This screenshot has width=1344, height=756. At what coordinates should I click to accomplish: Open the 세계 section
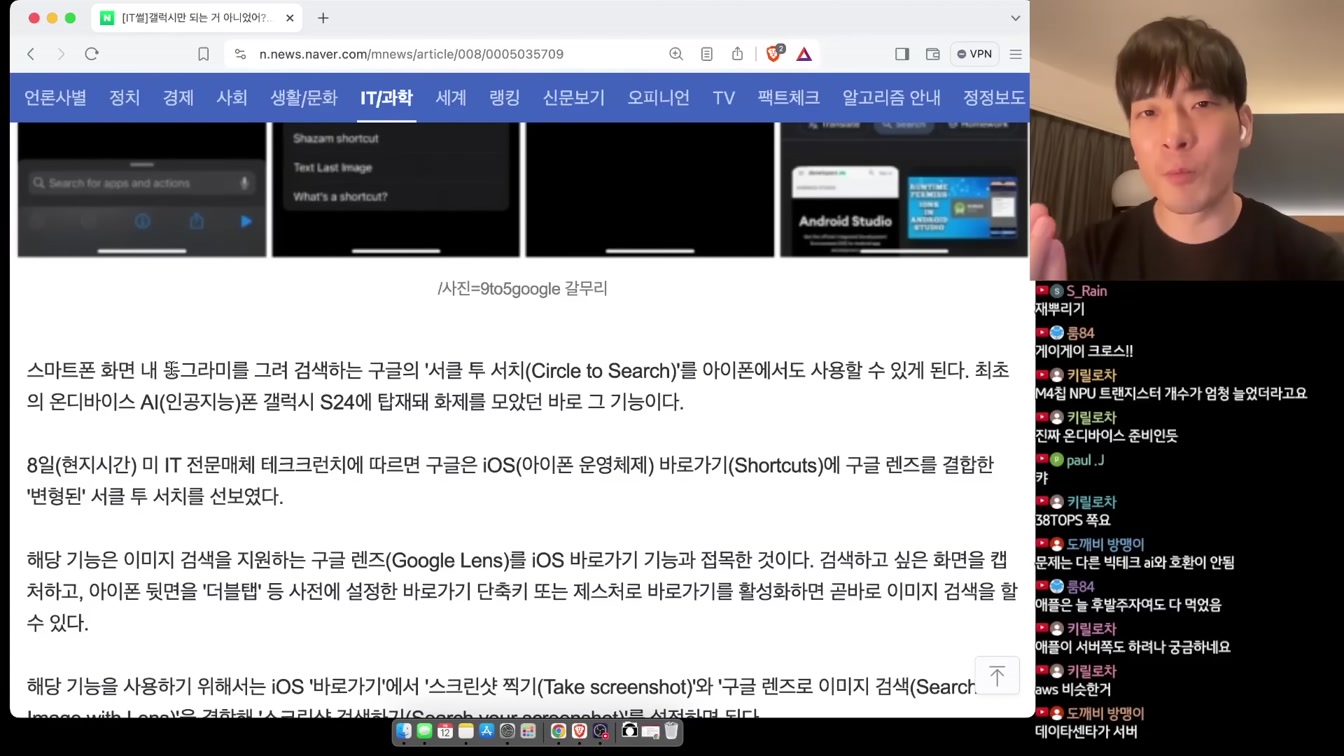(451, 97)
